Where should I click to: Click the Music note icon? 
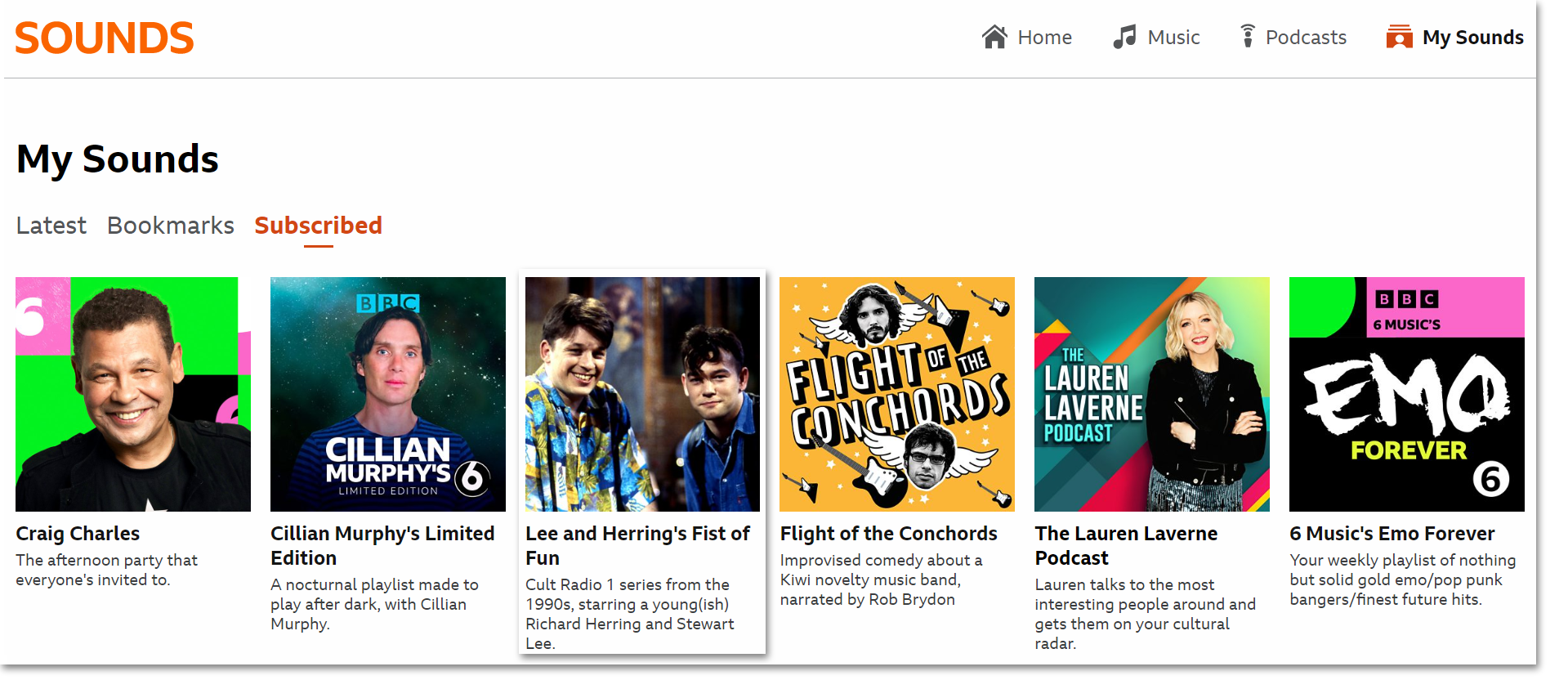[1124, 37]
